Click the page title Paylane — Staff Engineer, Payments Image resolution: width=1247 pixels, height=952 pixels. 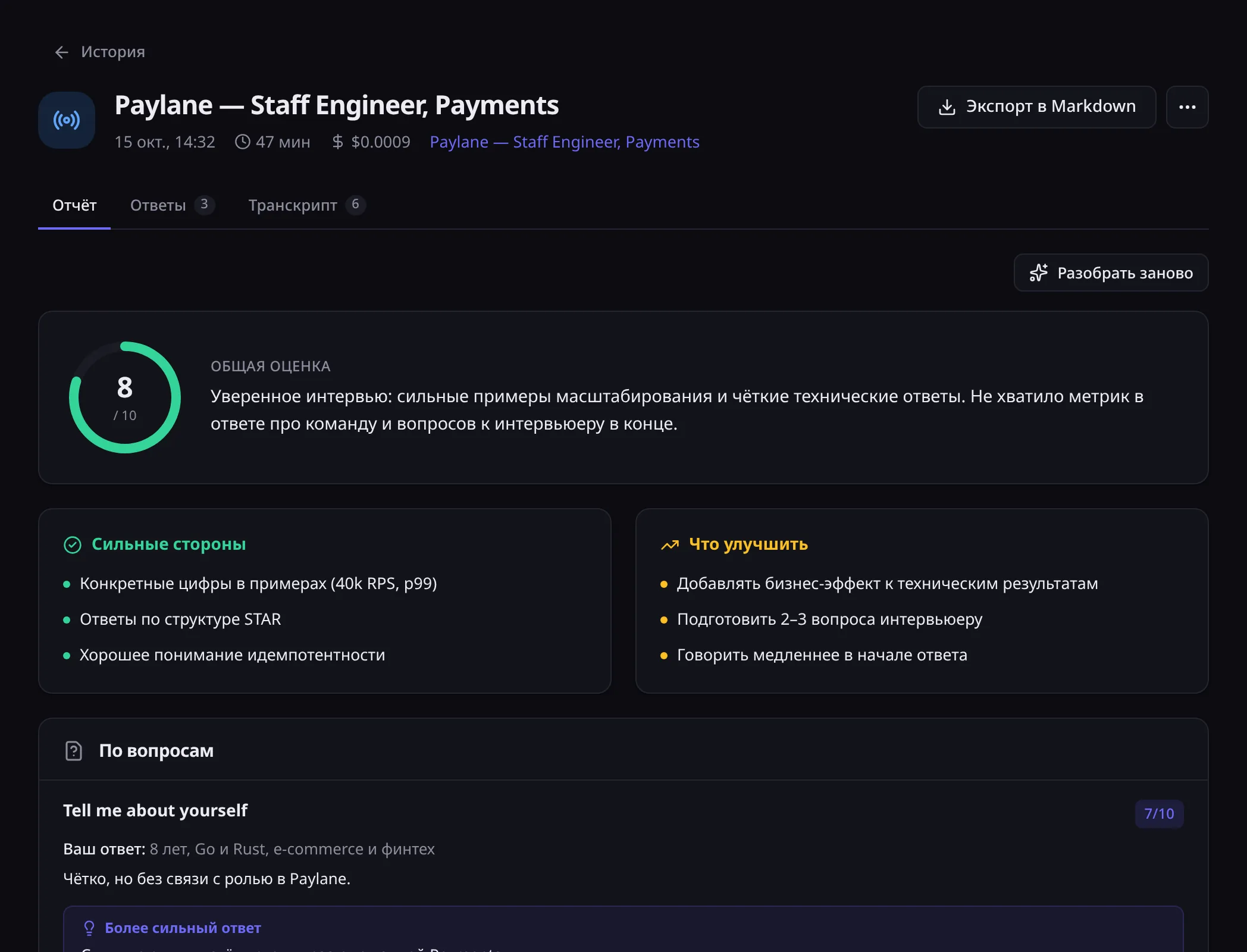[337, 105]
